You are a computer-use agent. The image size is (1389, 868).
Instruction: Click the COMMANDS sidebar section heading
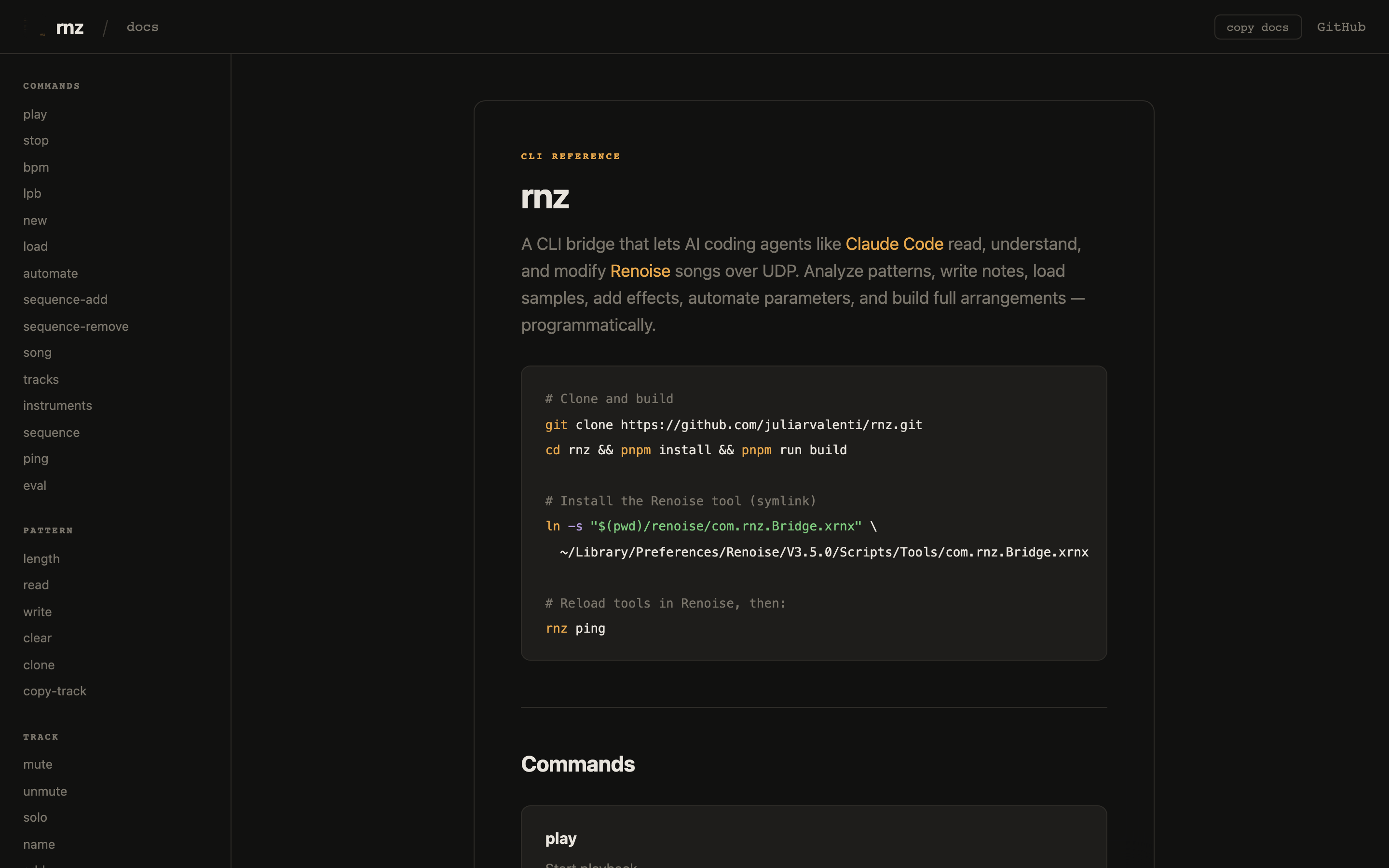[x=52, y=86]
